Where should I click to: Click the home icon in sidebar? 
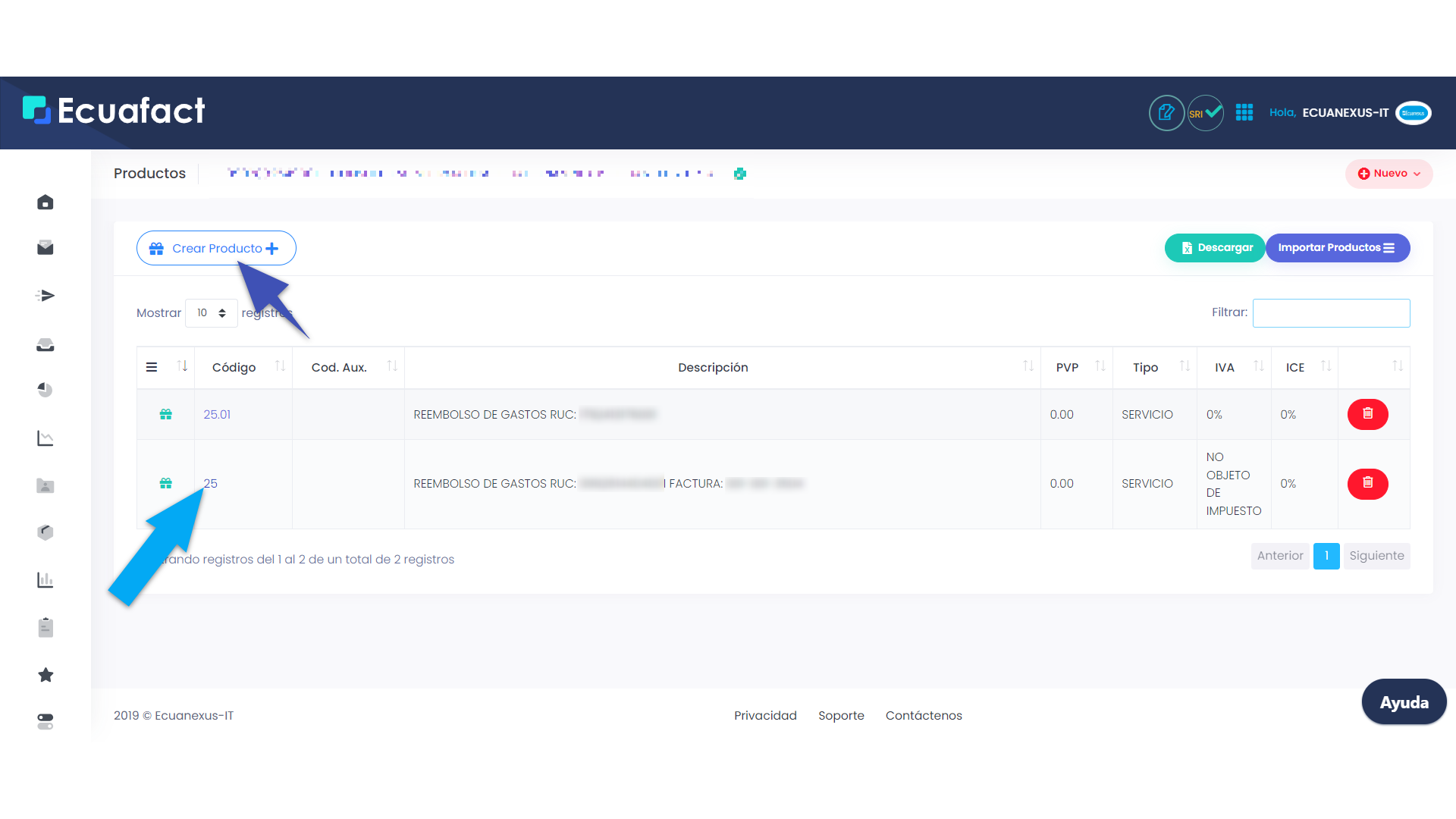point(45,202)
